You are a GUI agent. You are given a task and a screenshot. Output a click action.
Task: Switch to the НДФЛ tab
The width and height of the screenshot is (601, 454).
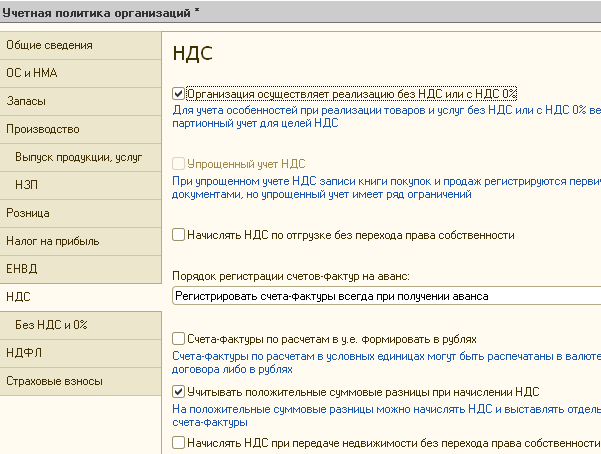coord(80,353)
